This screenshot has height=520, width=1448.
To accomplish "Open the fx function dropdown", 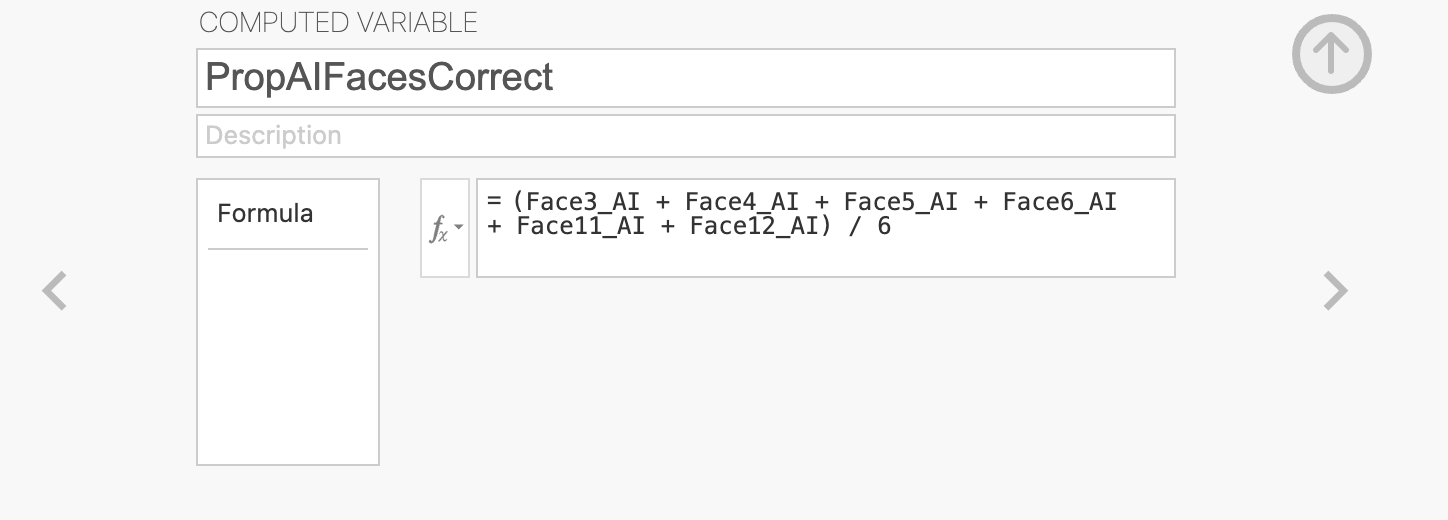I will tap(445, 228).
